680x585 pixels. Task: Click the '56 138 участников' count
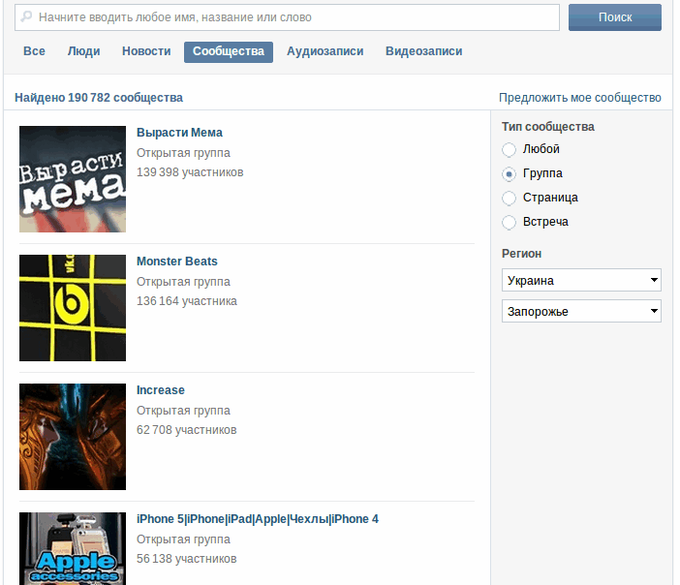186,559
